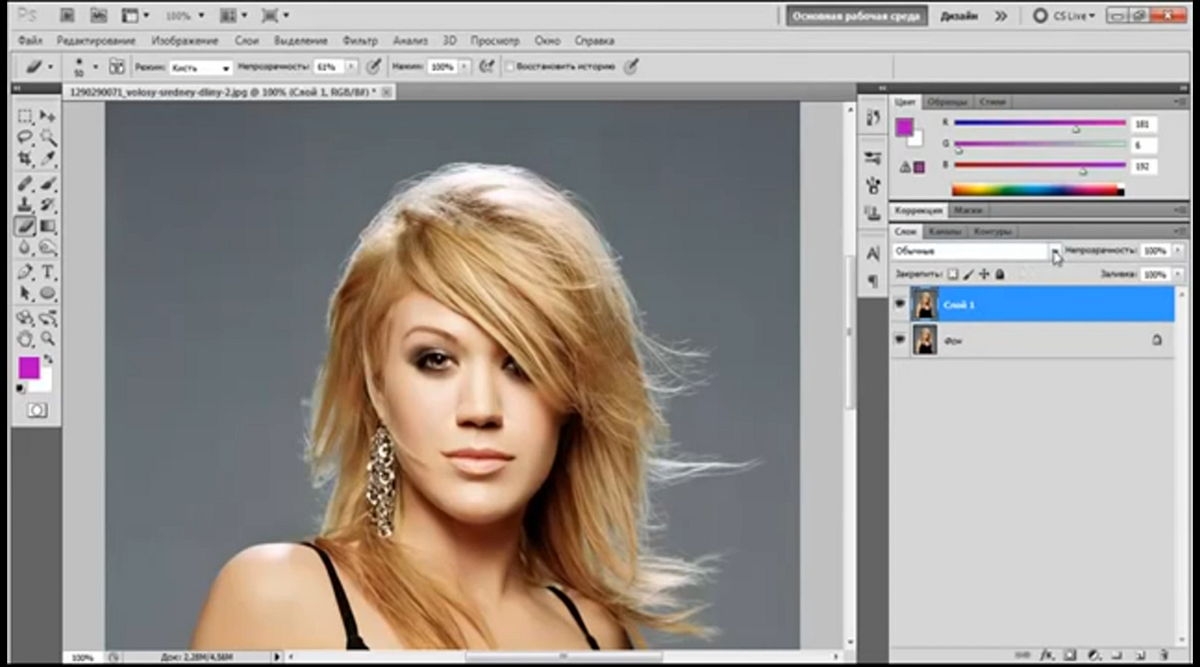1200x667 pixels.
Task: Open the layer Непрозрачность arrow in Layers panel
Action: [1178, 251]
